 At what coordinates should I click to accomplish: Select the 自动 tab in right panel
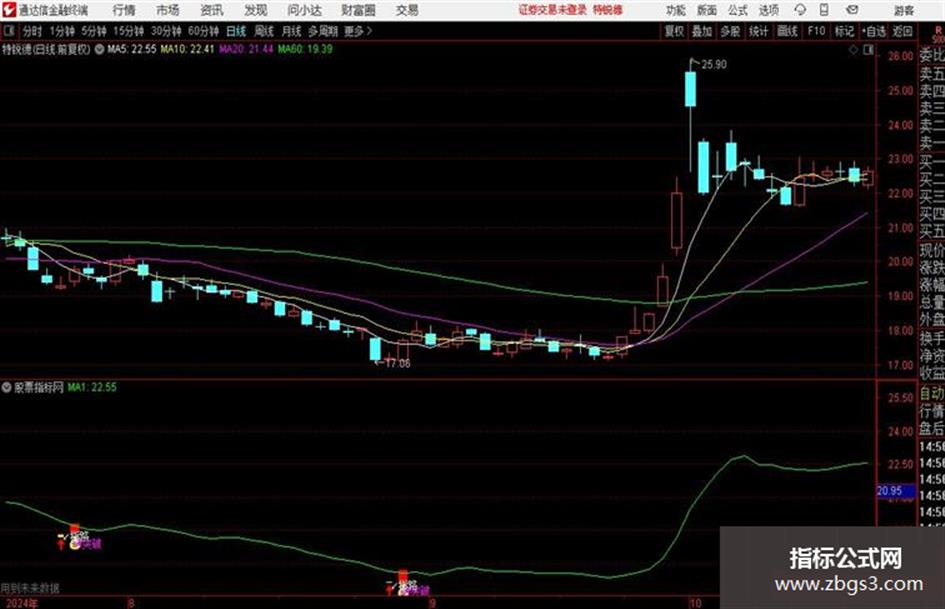tap(932, 393)
